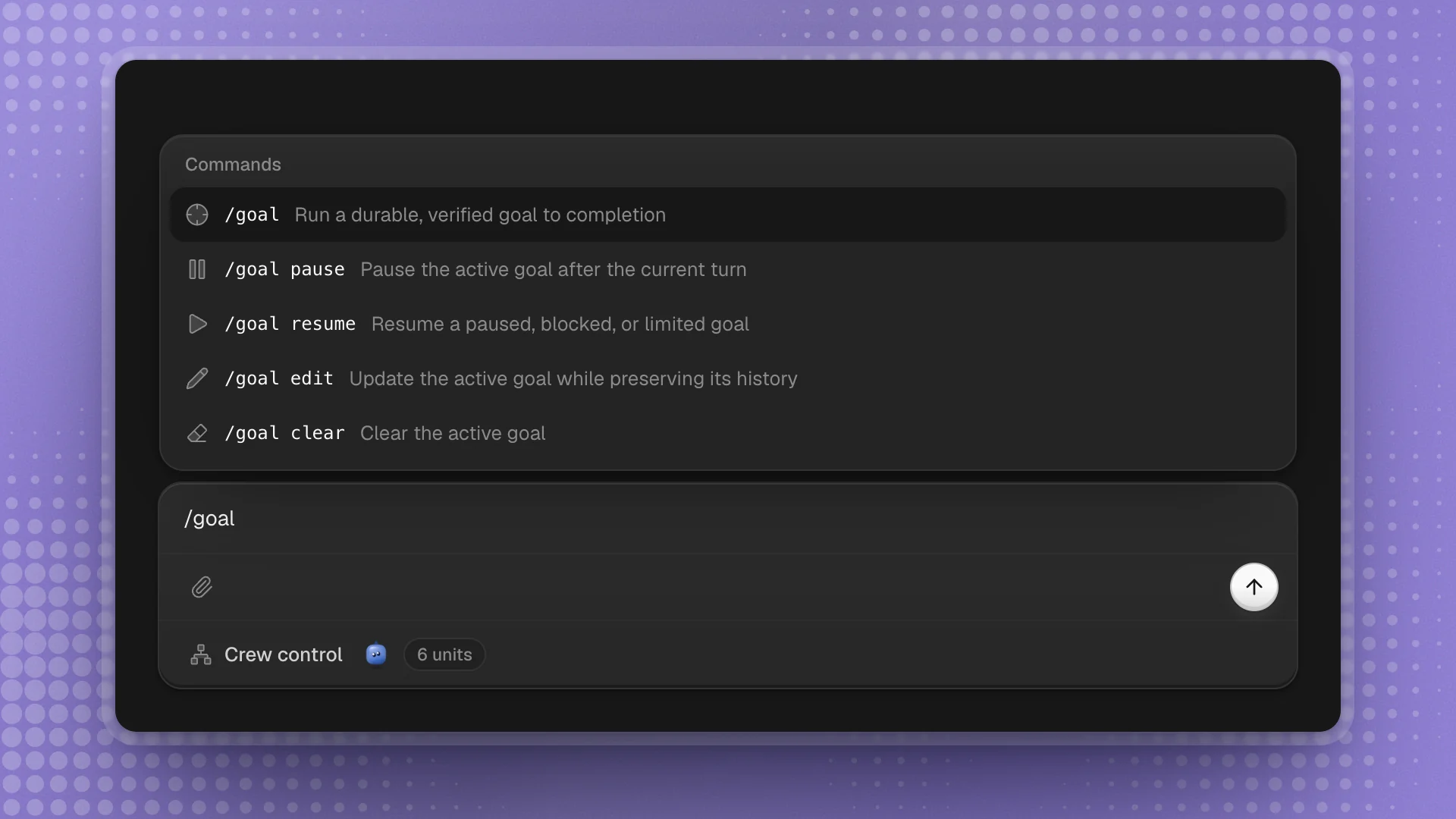The height and width of the screenshot is (819, 1456).
Task: Click the Crew control hierarchy icon
Action: click(201, 654)
